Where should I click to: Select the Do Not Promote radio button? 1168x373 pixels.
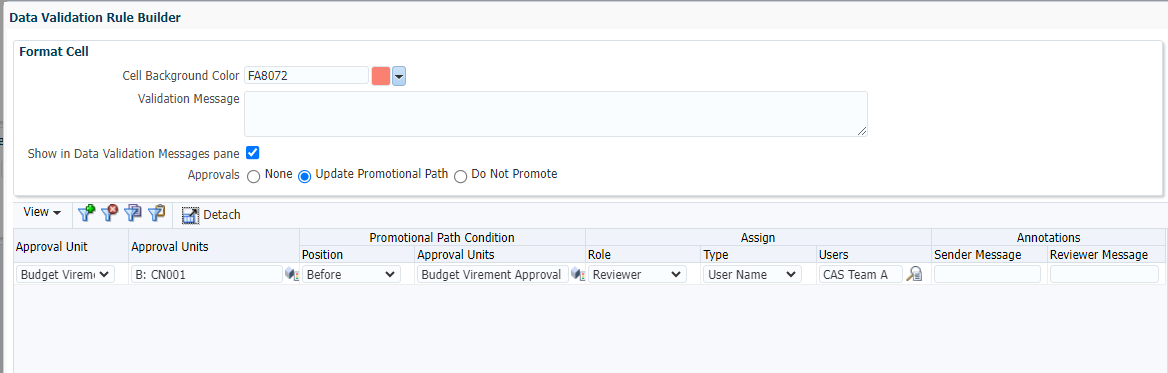pyautogui.click(x=460, y=176)
